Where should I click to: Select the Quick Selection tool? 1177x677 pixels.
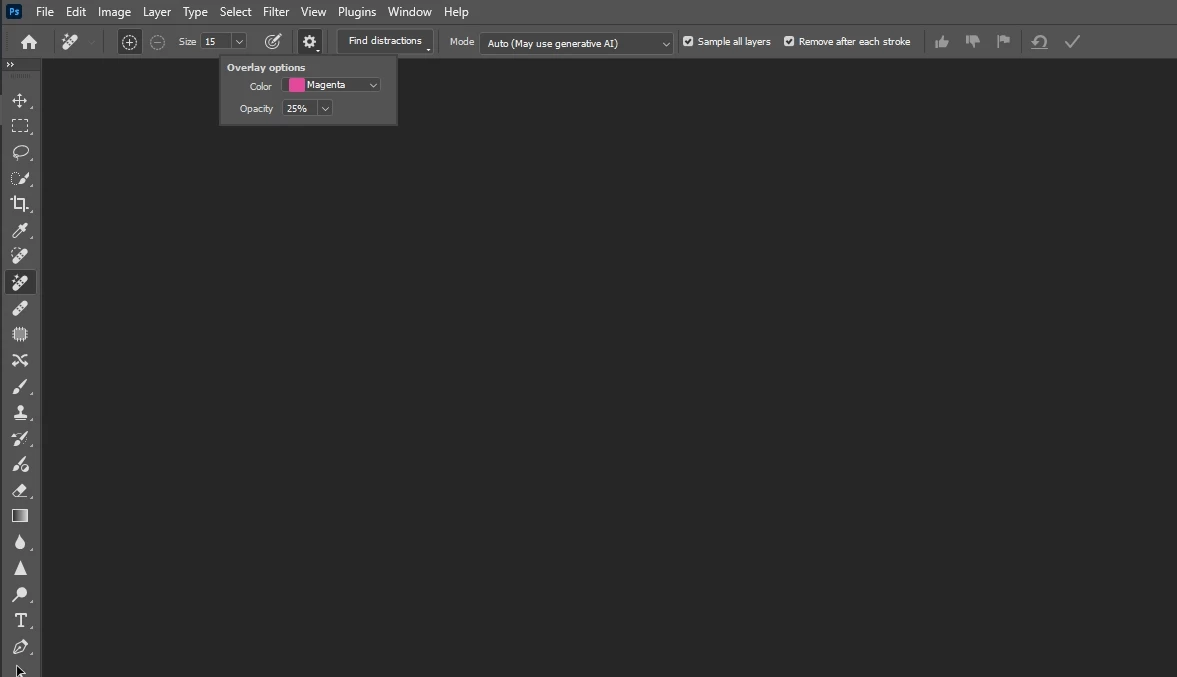click(20, 179)
